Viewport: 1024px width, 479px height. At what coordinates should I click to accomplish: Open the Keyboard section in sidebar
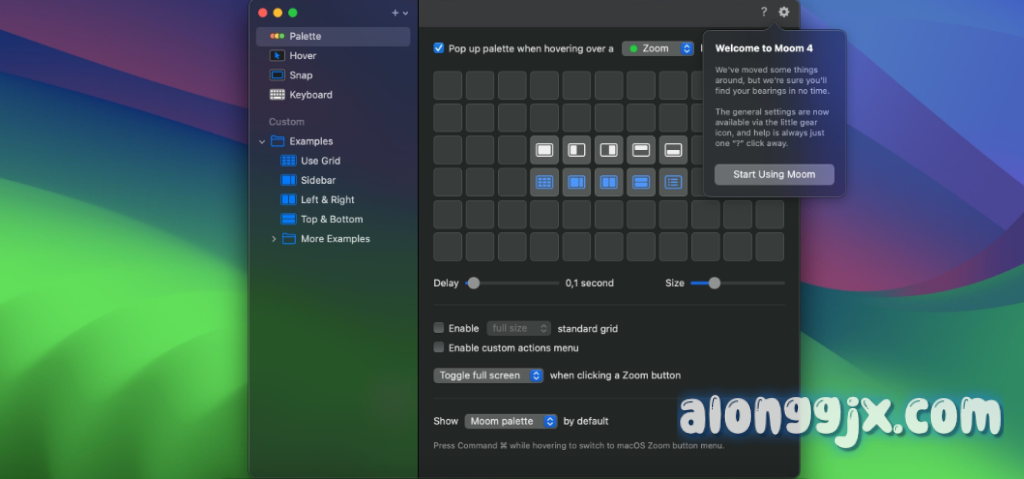pyautogui.click(x=310, y=95)
